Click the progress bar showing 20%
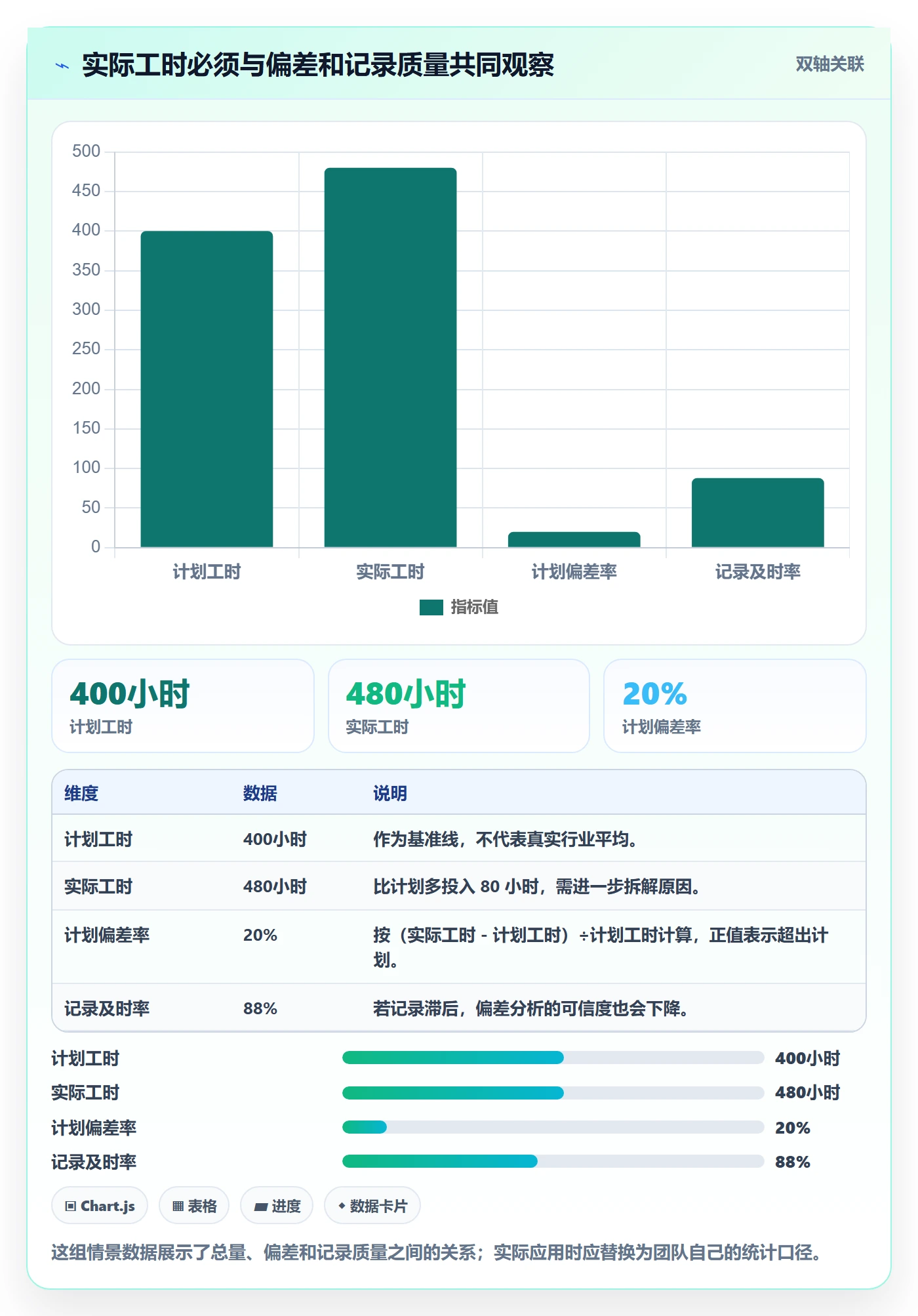Viewport: 918px width, 1316px height. (x=553, y=1127)
